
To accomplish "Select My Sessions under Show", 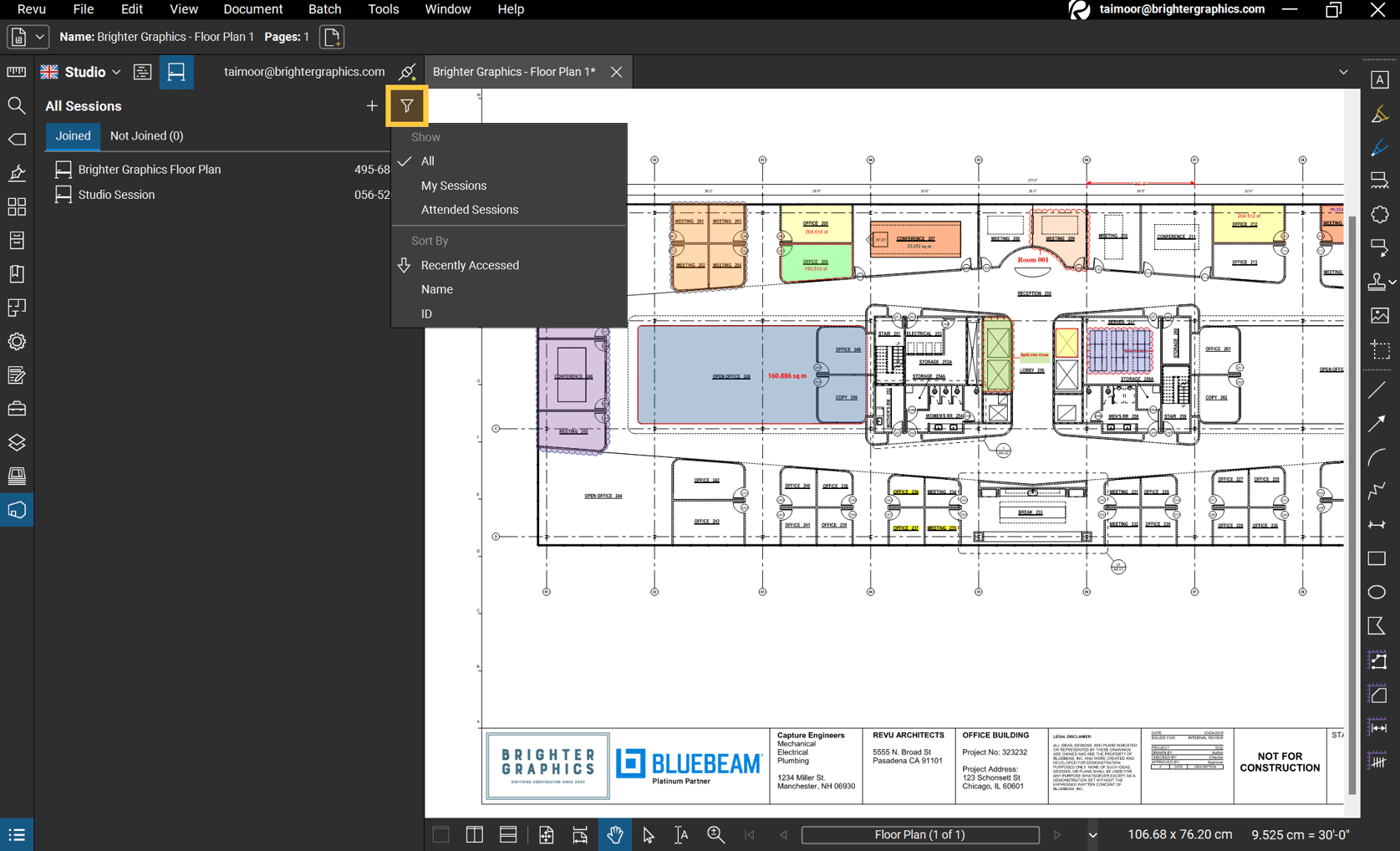I will point(454,185).
